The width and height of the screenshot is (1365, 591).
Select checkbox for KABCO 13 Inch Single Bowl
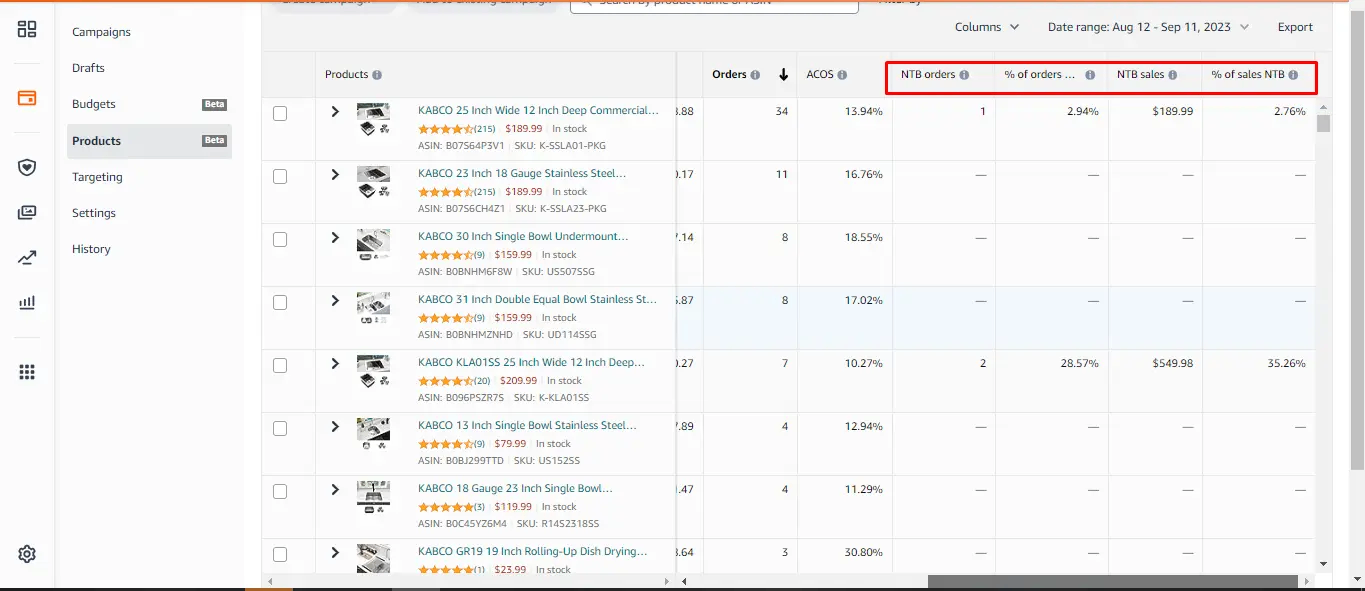click(x=280, y=428)
